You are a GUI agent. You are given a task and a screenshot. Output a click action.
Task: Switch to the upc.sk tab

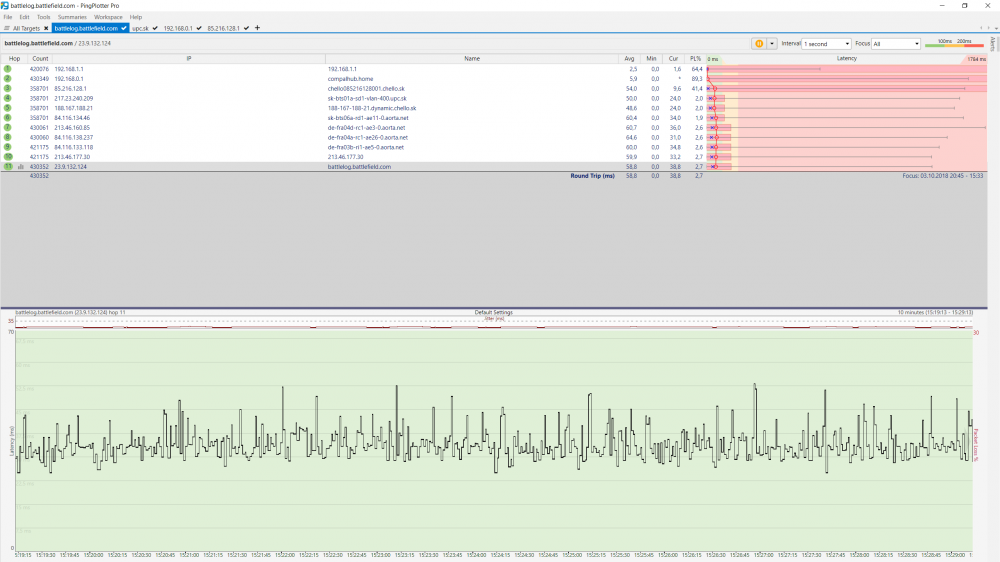(x=140, y=28)
